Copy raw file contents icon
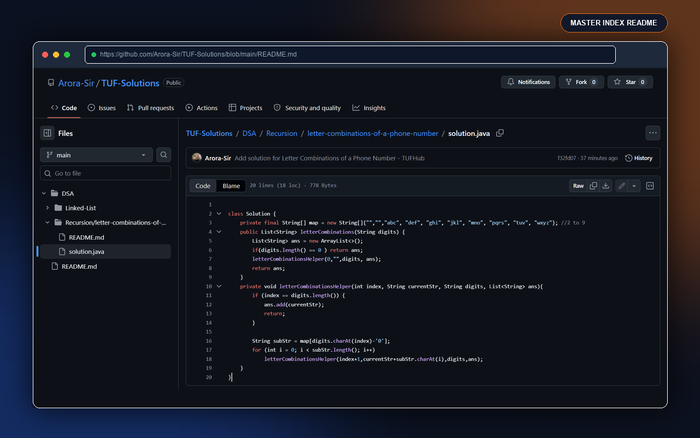 [x=593, y=186]
